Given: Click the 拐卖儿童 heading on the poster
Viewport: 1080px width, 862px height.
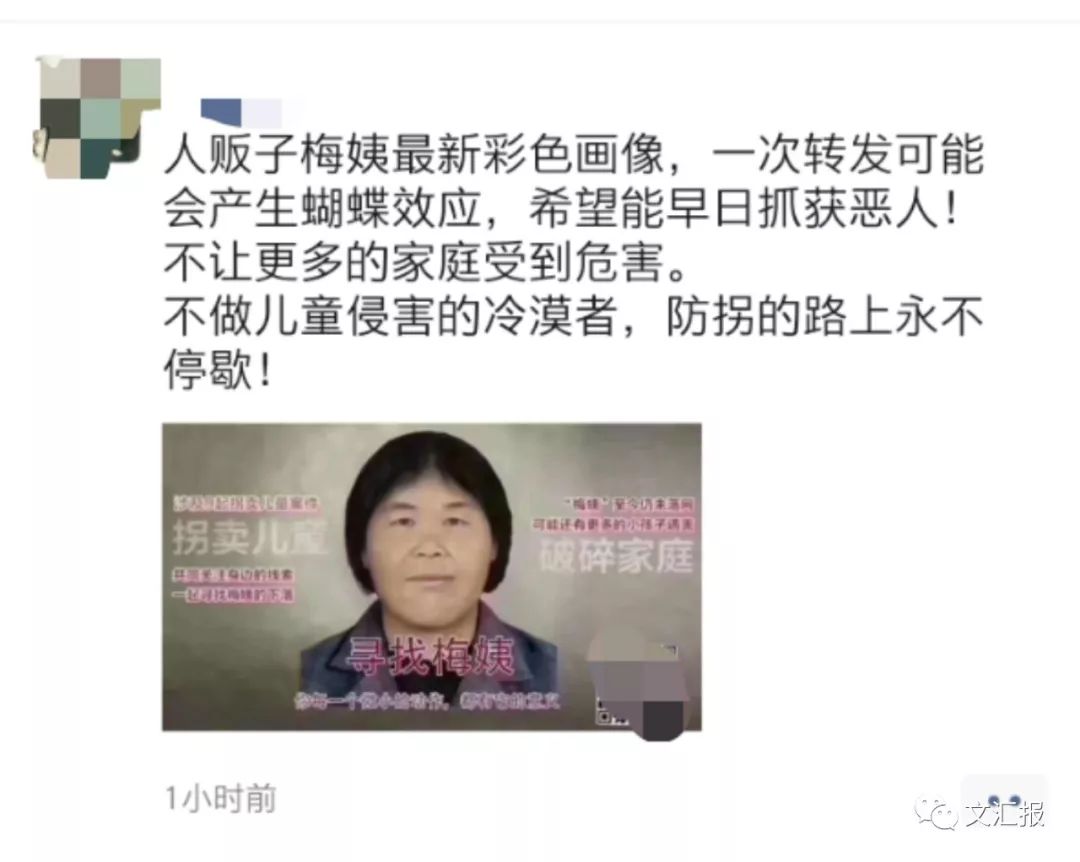Looking at the screenshot, I should point(249,538).
